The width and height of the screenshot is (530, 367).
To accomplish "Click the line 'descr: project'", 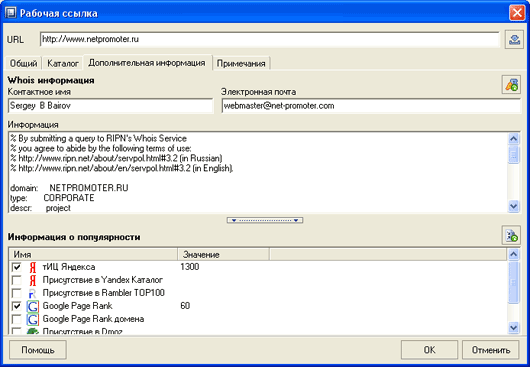I will pos(41,208).
